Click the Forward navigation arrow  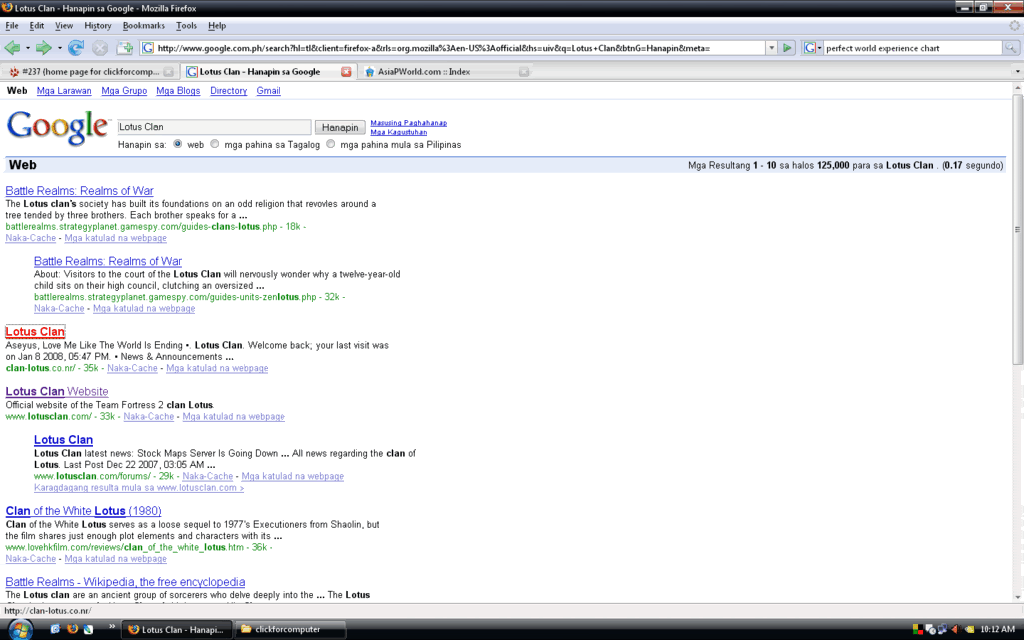43,48
